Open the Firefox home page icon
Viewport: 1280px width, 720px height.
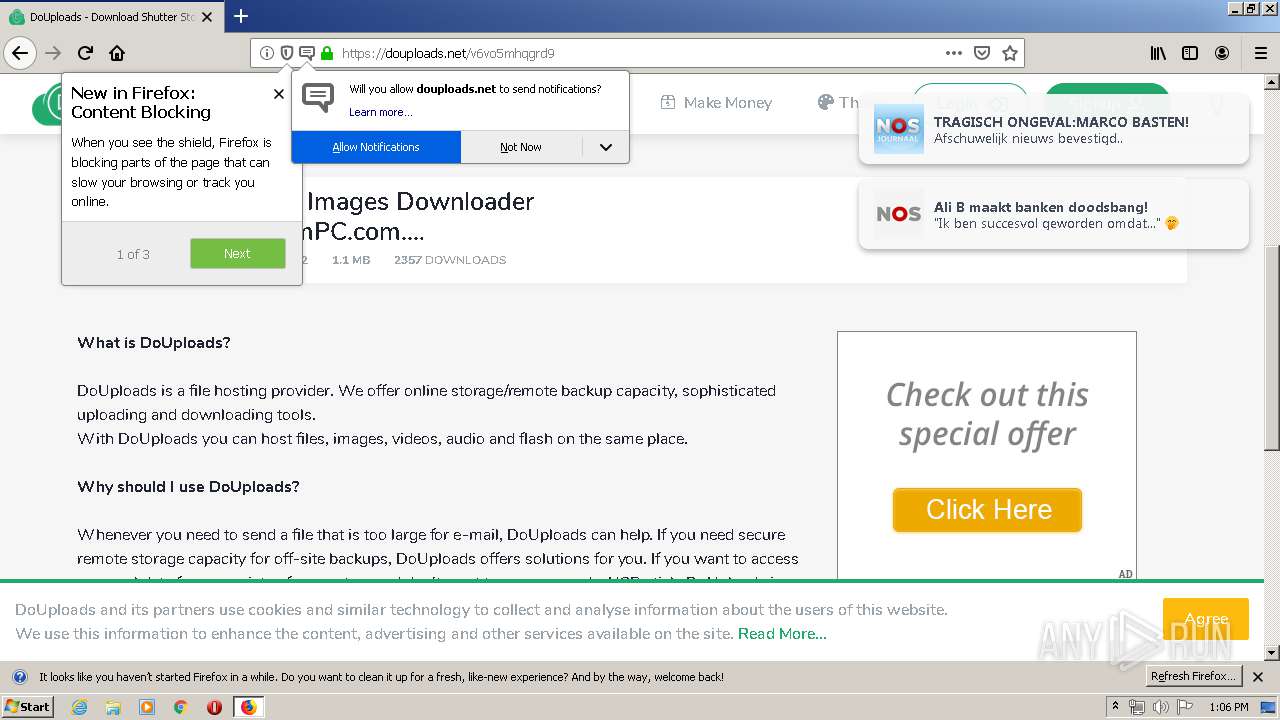117,53
